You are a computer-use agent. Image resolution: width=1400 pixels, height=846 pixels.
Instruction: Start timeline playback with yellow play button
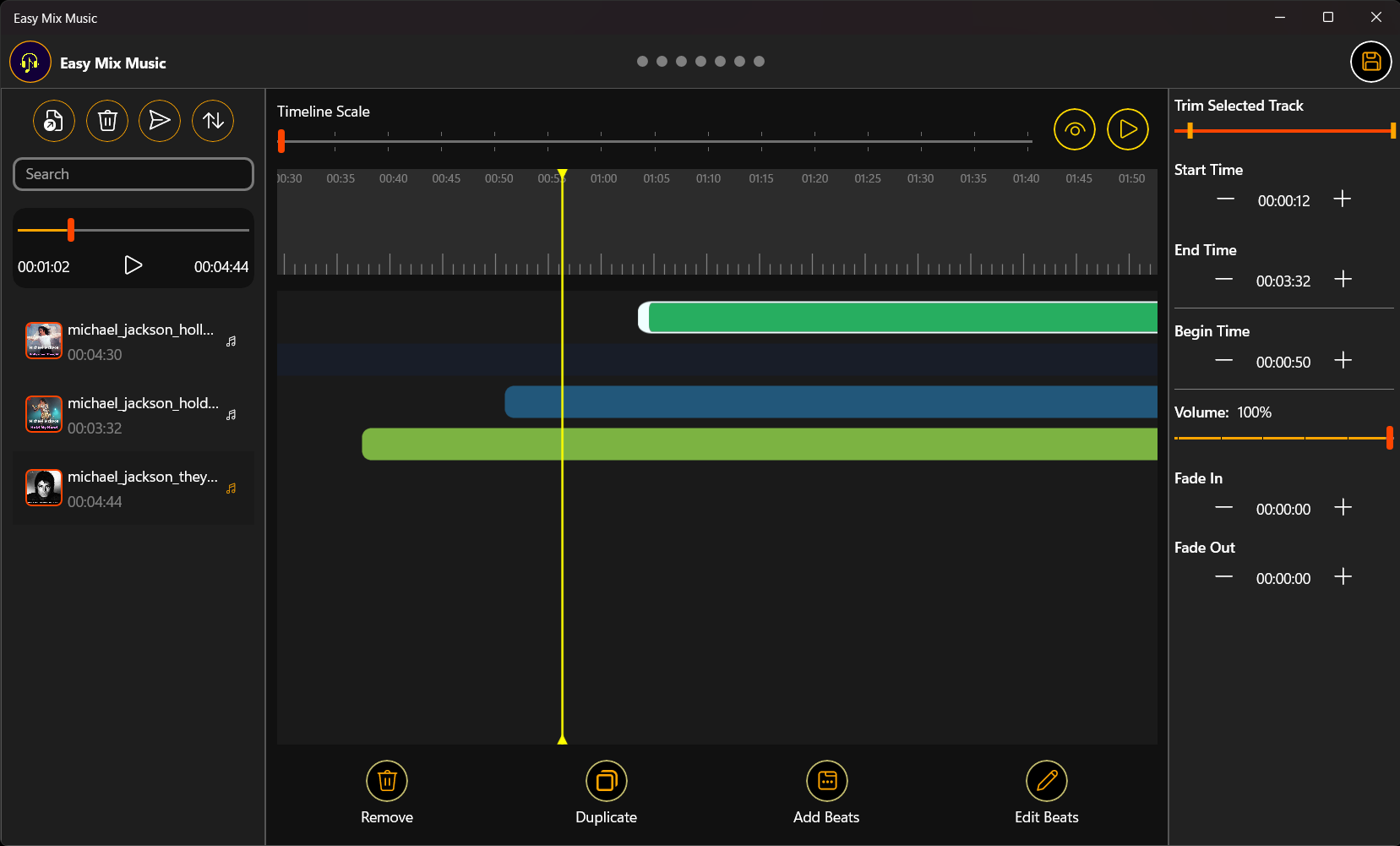(x=1127, y=128)
